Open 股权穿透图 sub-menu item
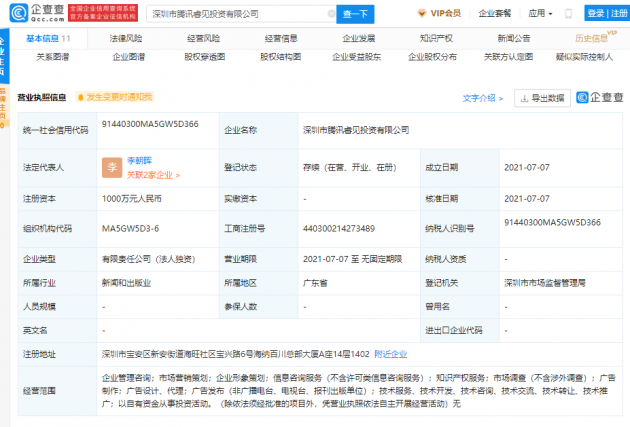This screenshot has height=427, width=630. pos(205,57)
